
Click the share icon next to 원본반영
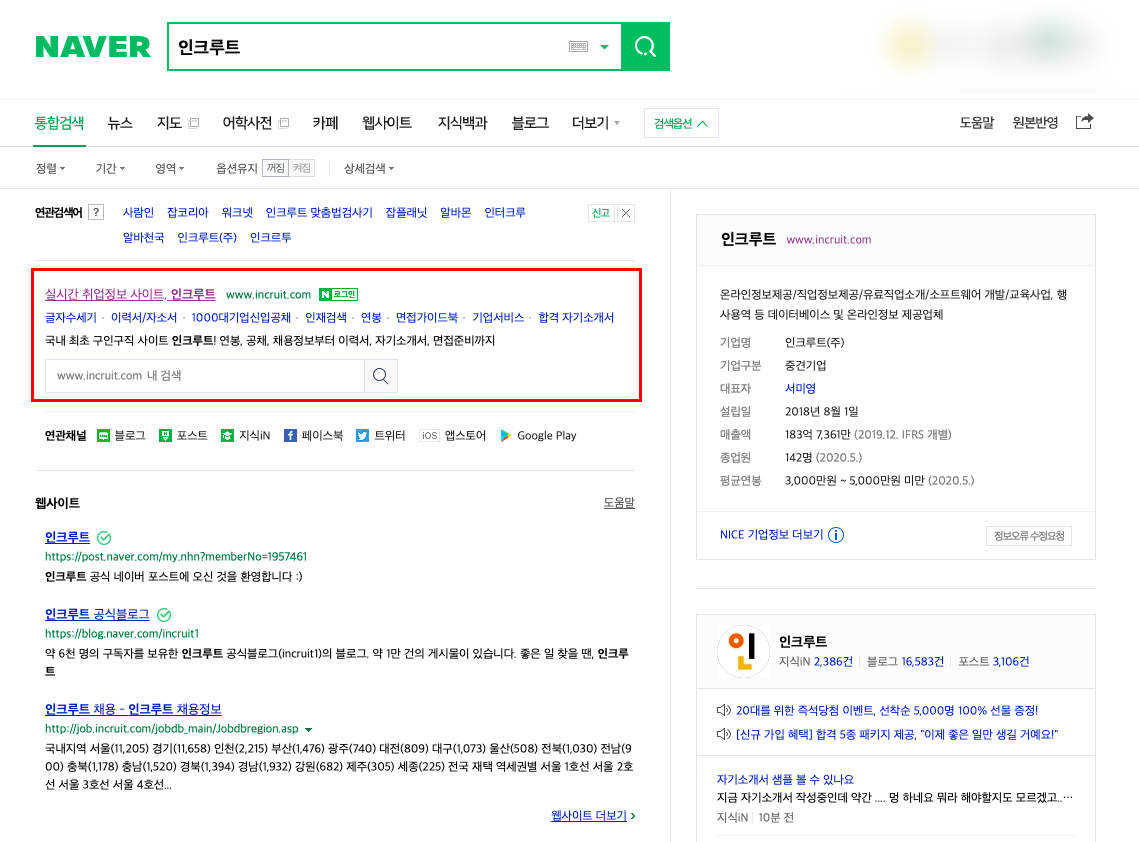coord(1084,122)
